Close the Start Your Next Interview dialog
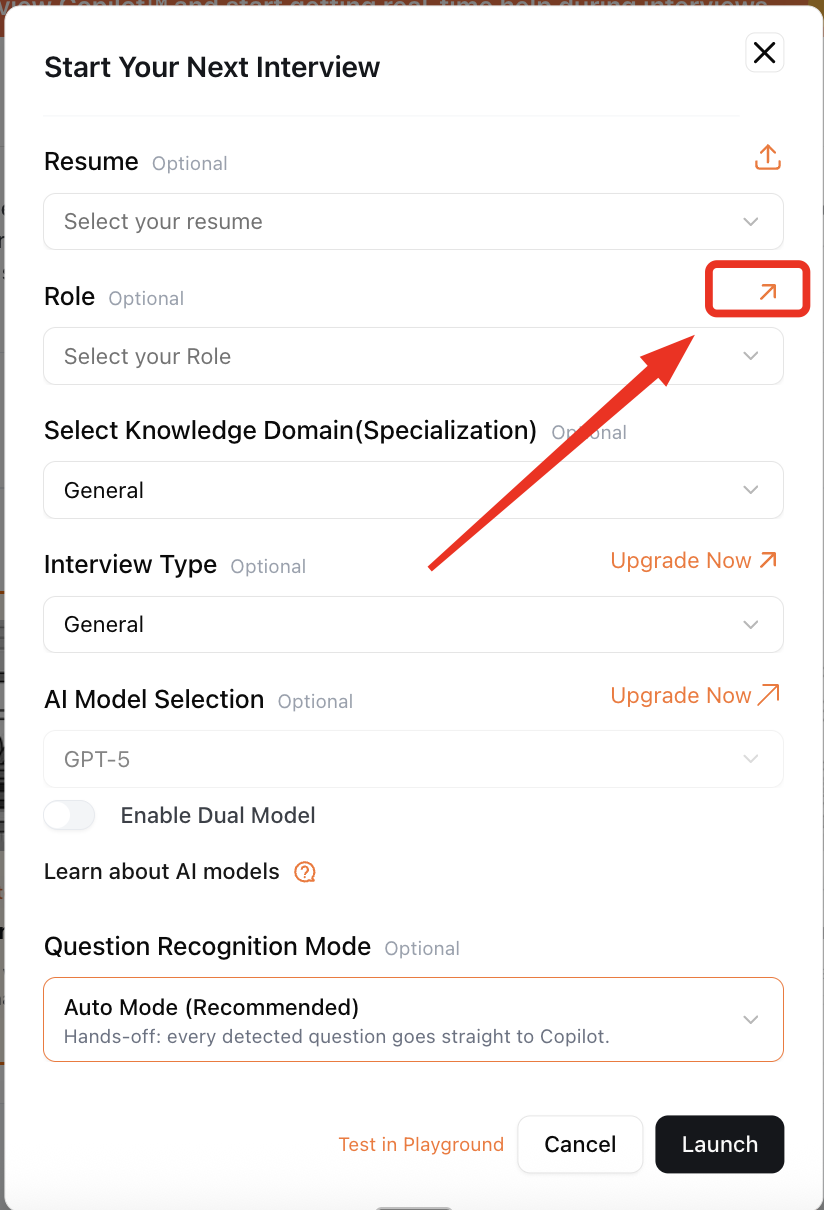 click(764, 53)
